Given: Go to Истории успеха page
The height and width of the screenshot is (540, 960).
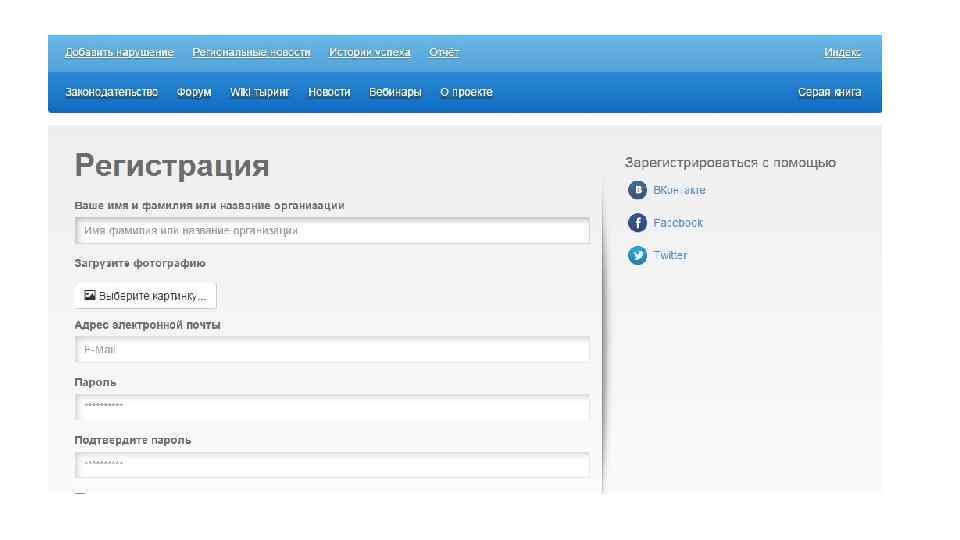Looking at the screenshot, I should 370,52.
